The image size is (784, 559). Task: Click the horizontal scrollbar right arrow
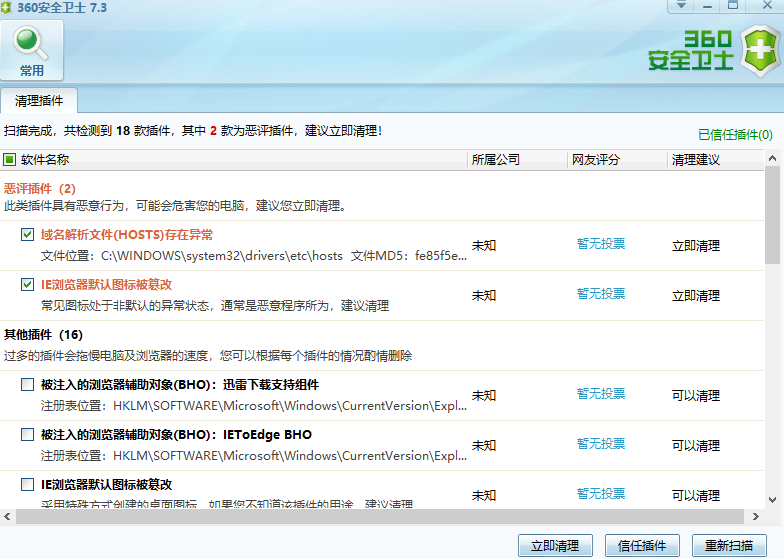pos(757,517)
